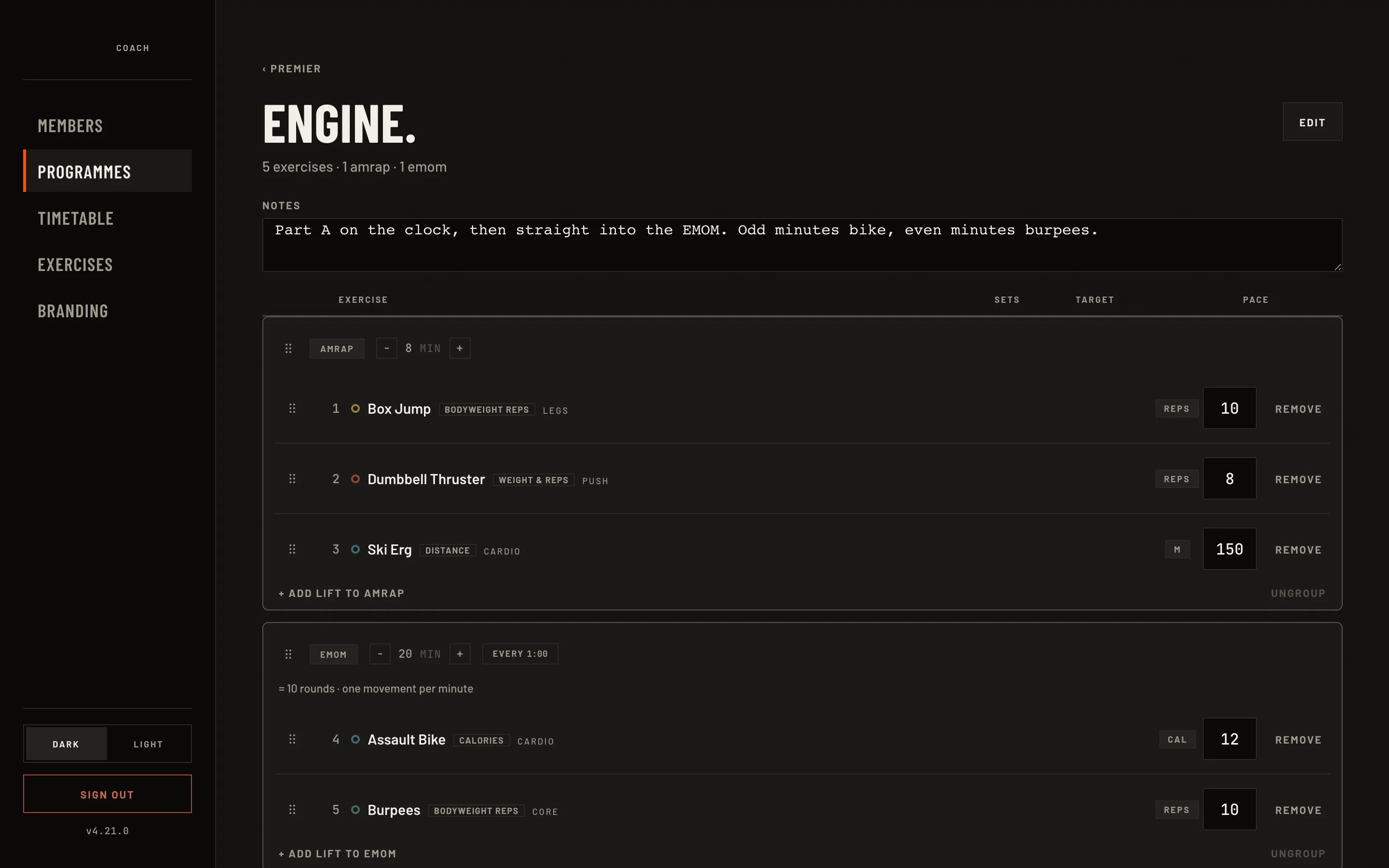This screenshot has height=868, width=1389.
Task: Remove the Assault Bike exercise
Action: (1298, 740)
